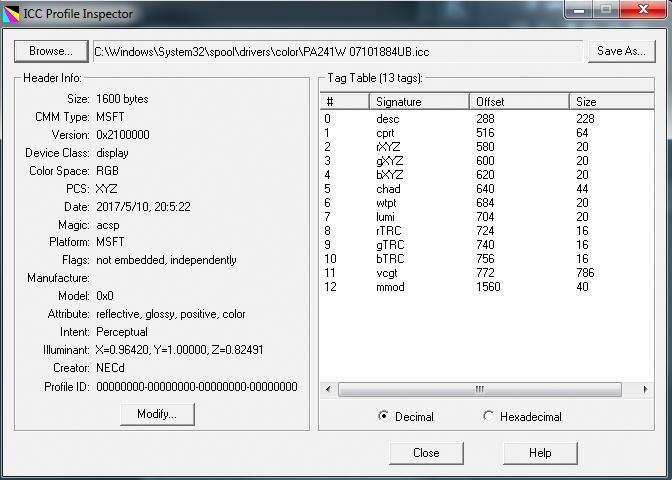
Task: Click the profile file path field
Action: tap(338, 52)
